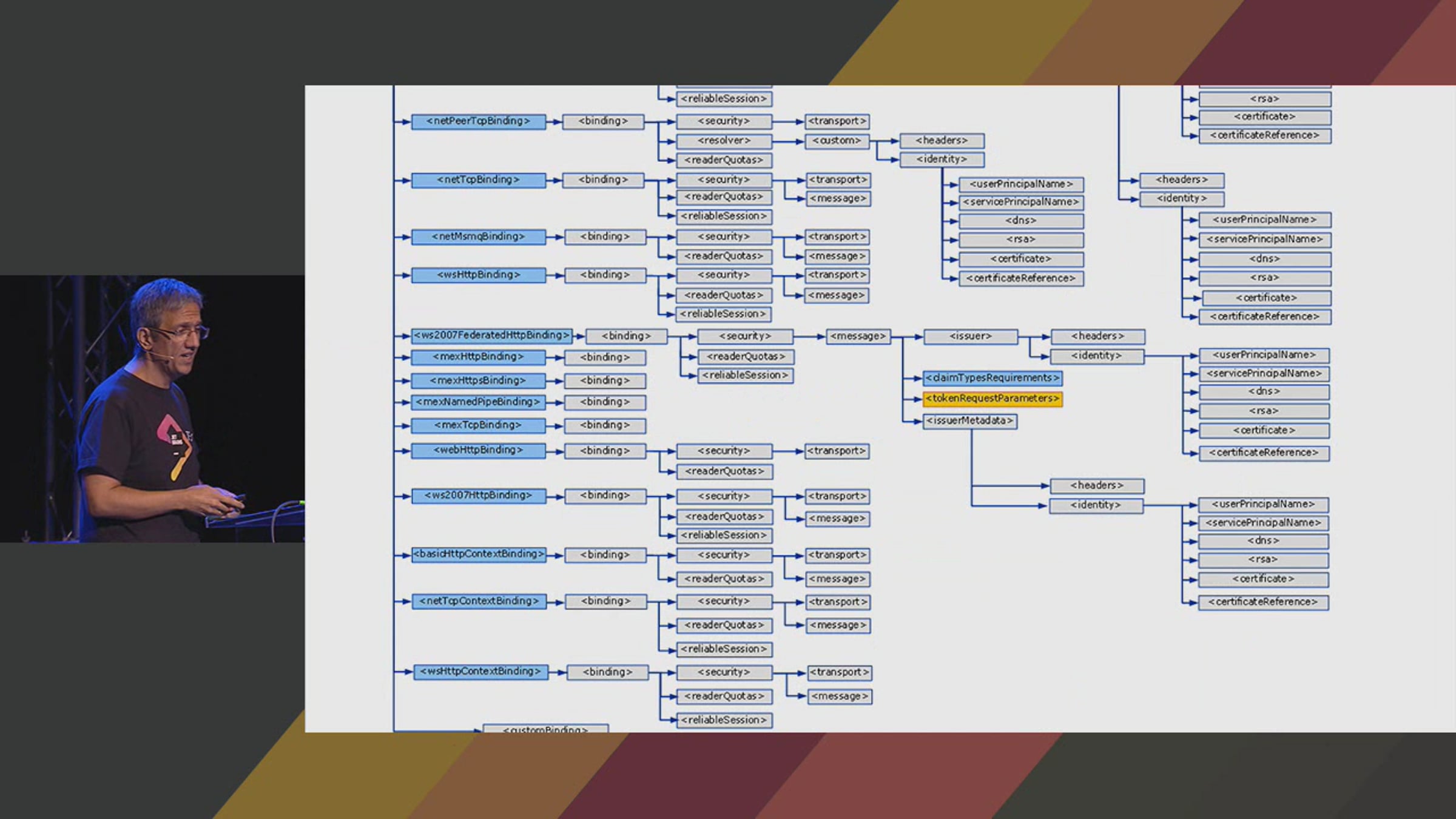Select the netPeerTcpBinding node
Image resolution: width=1456 pixels, height=819 pixels.
pos(478,121)
